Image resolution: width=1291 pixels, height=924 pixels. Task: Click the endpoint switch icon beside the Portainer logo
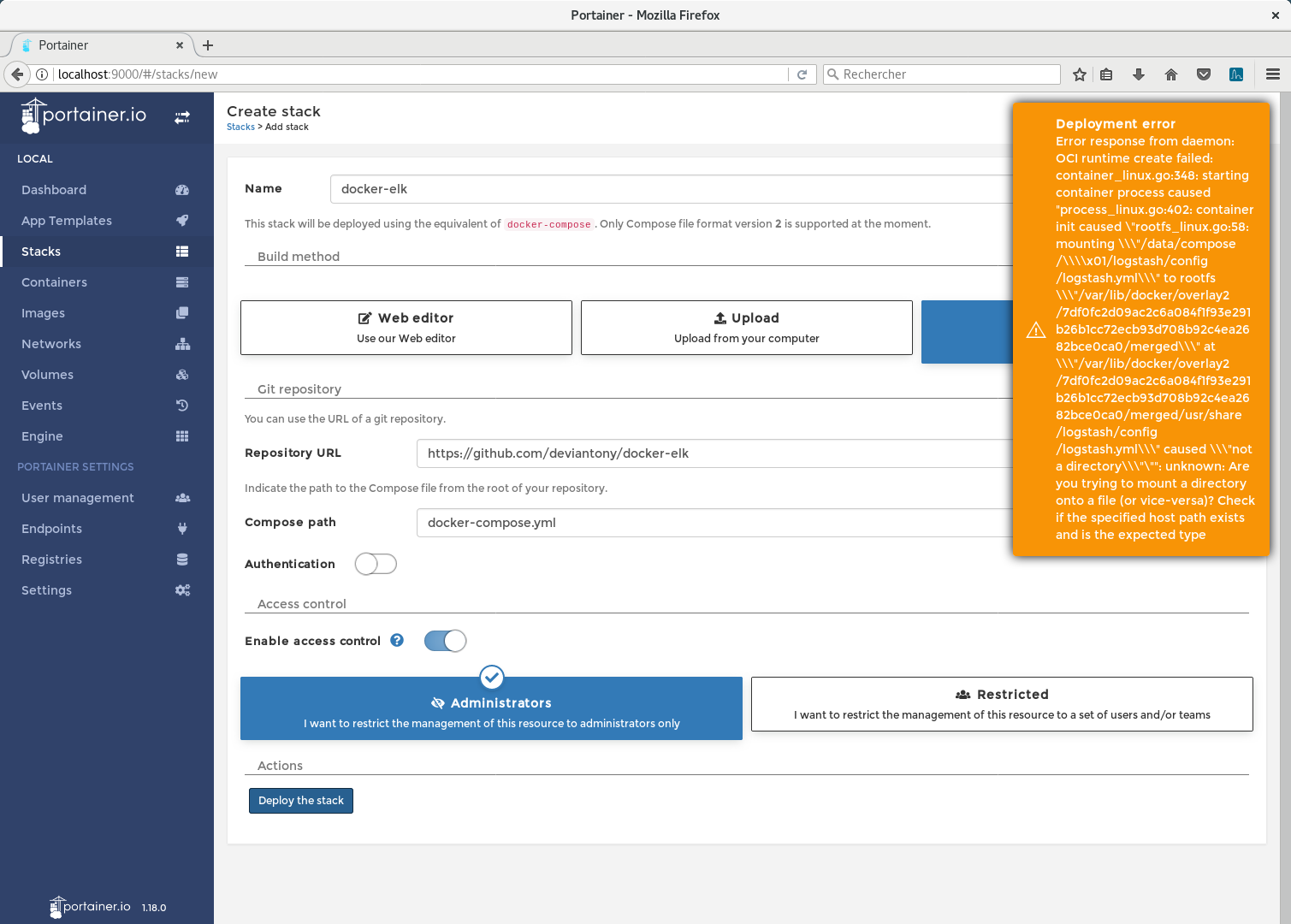pyautogui.click(x=182, y=117)
